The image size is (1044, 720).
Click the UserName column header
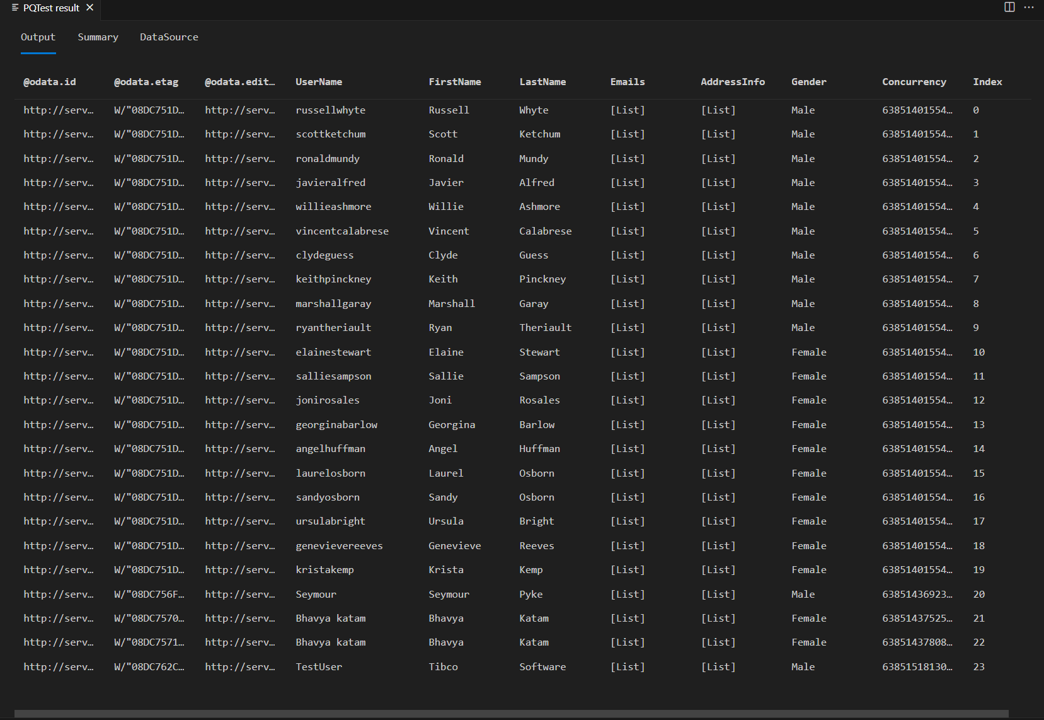(319, 82)
